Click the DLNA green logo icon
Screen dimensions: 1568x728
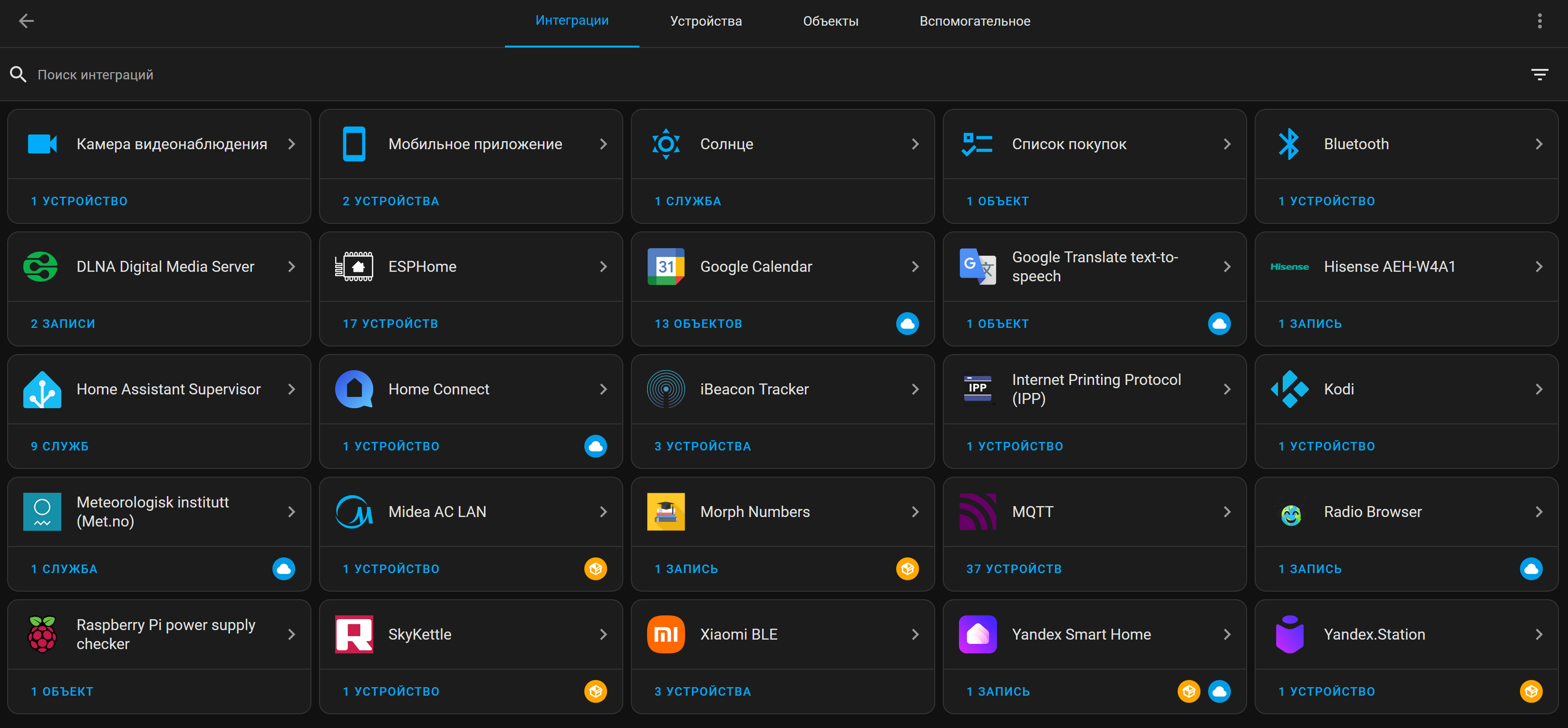pos(40,267)
